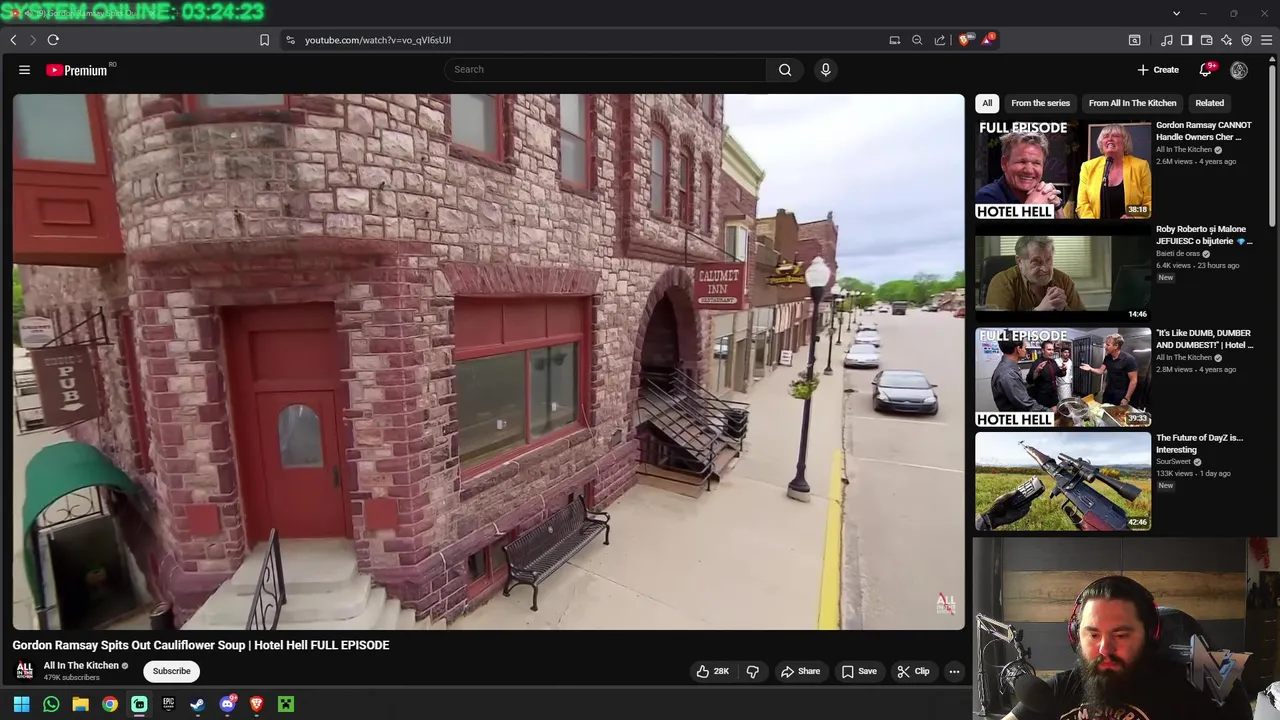This screenshot has width=1280, height=720.
Task: Share the video
Action: [800, 671]
